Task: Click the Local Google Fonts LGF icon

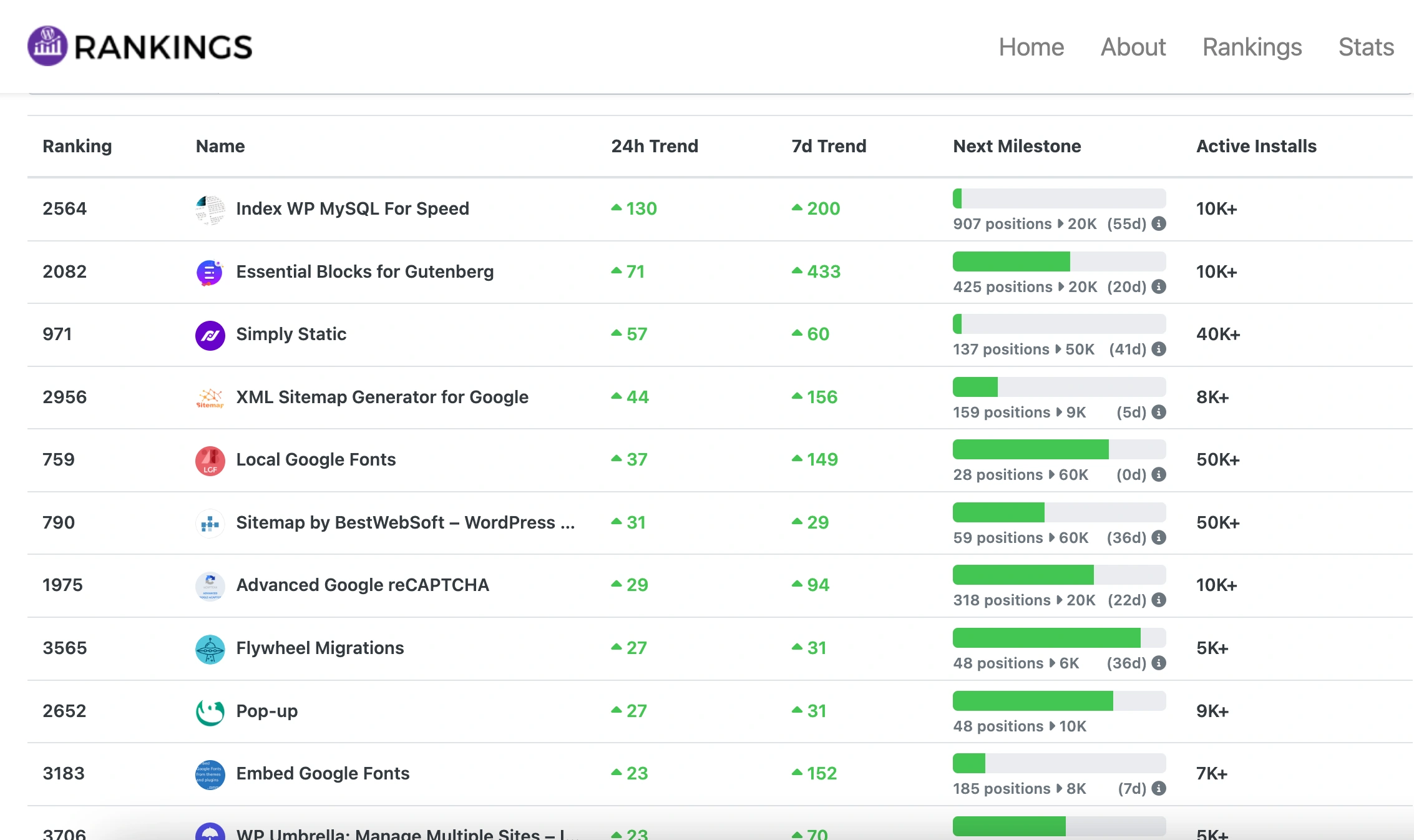Action: (210, 461)
